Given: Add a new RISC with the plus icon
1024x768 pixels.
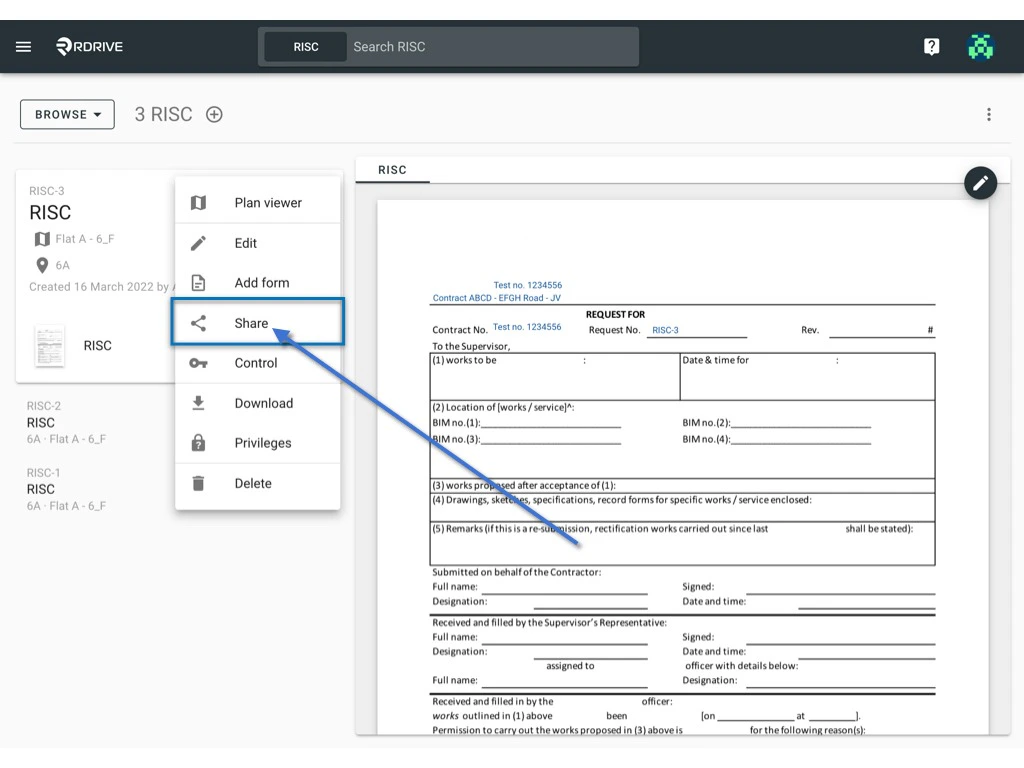Looking at the screenshot, I should [x=214, y=114].
